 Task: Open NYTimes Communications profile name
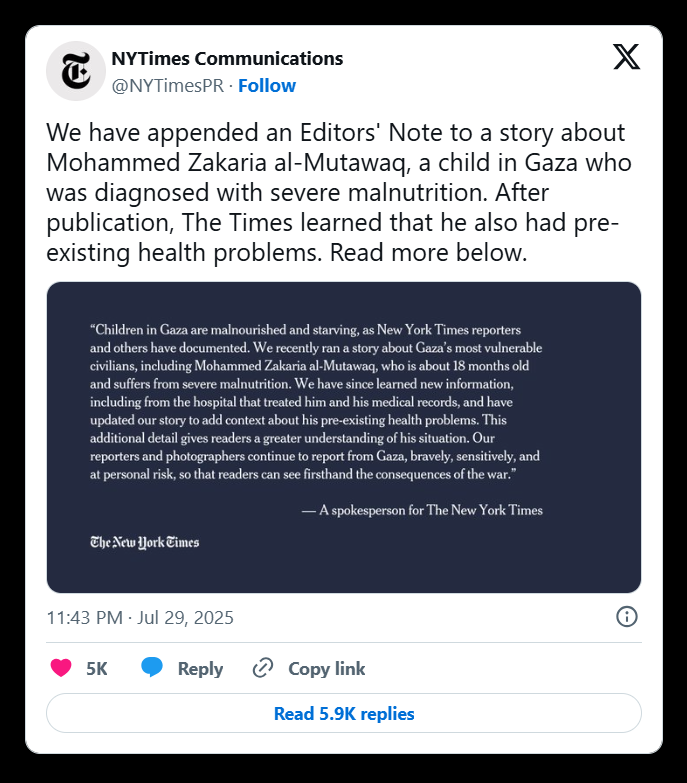click(x=227, y=58)
